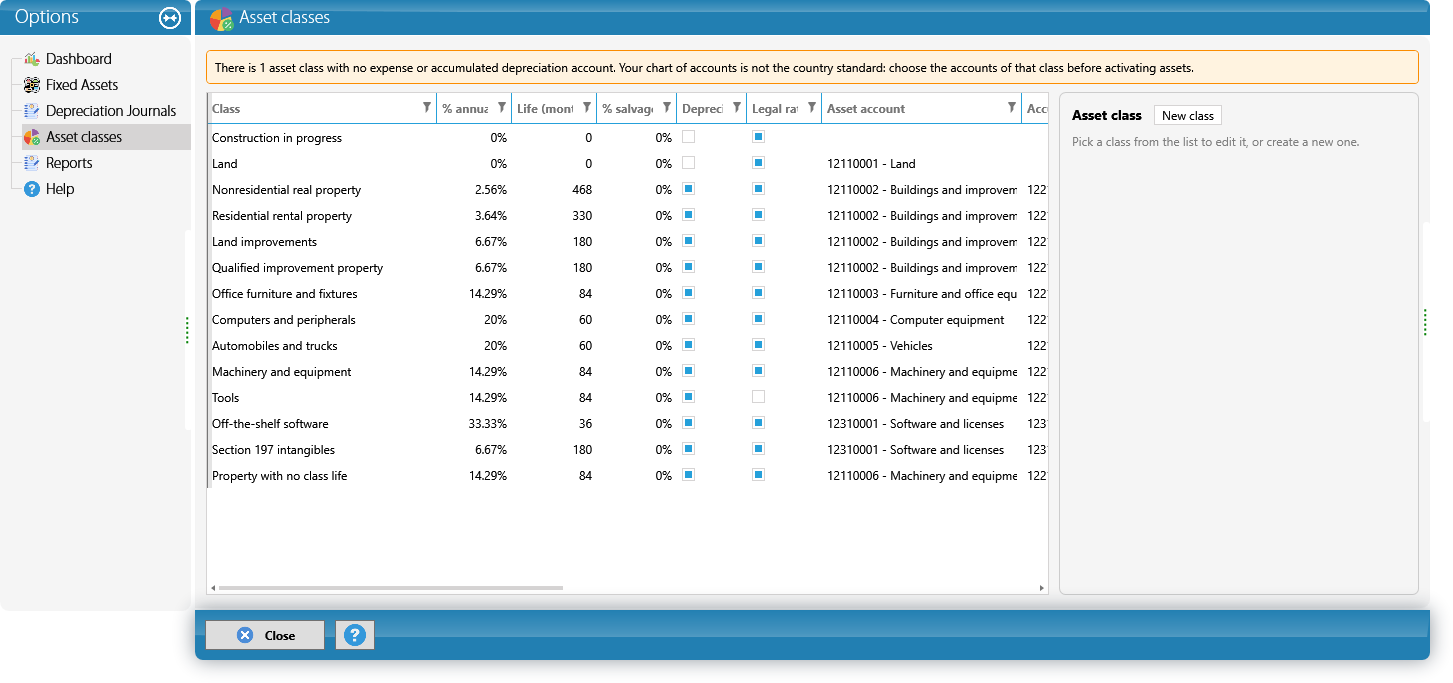Click the Fixed Assets icon in sidebar
Image resolution: width=1453 pixels, height=683 pixels.
click(x=32, y=85)
